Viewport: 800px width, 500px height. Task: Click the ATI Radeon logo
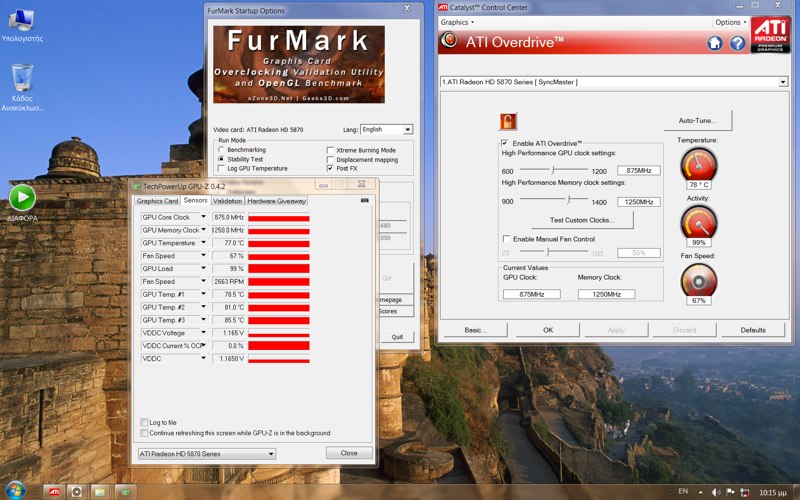point(770,35)
